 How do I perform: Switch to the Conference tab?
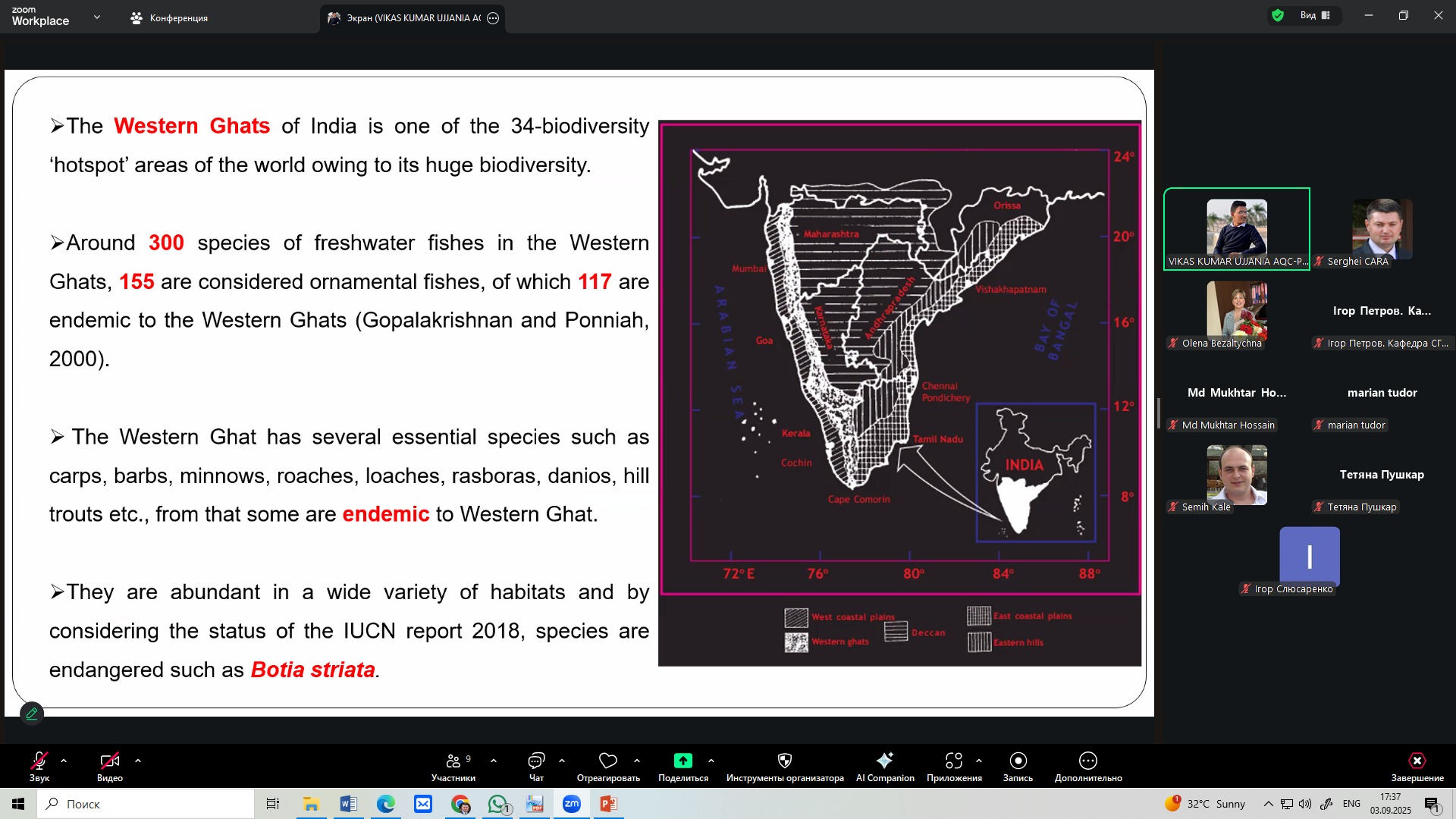click(x=169, y=18)
